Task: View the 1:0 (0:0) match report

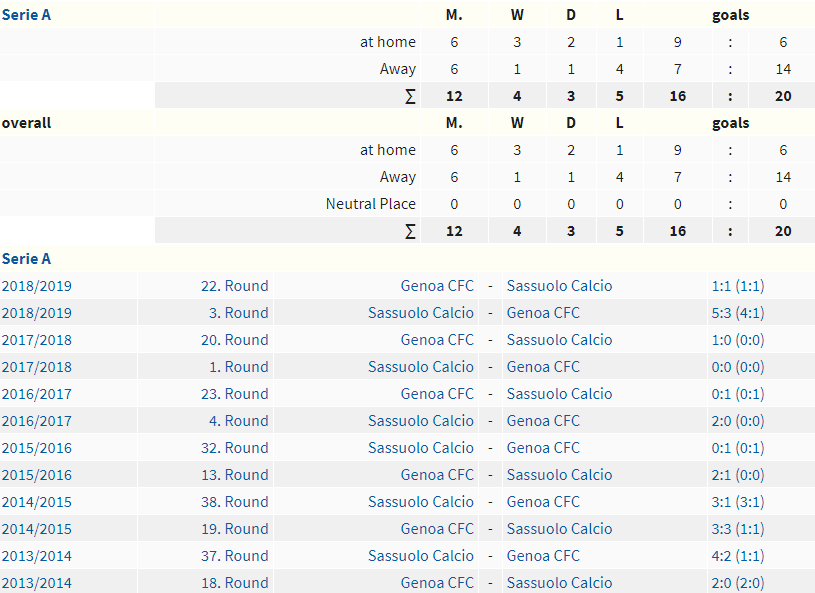Action: coord(738,340)
